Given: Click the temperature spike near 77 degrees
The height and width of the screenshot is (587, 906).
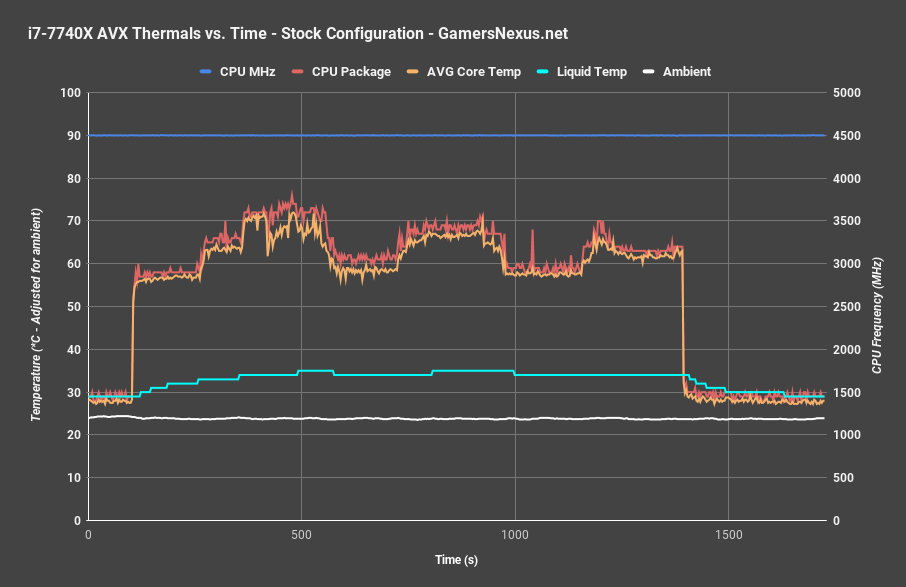Looking at the screenshot, I should [292, 190].
